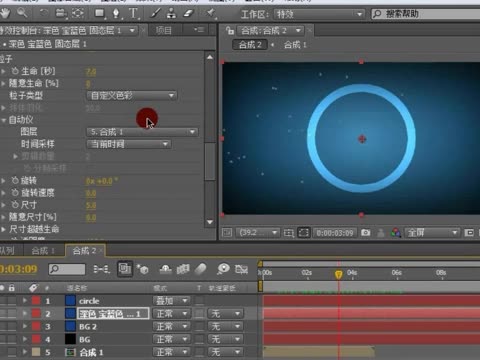480x360 pixels.
Task: Select the Pan Behind anchor tool
Action: (78, 13)
